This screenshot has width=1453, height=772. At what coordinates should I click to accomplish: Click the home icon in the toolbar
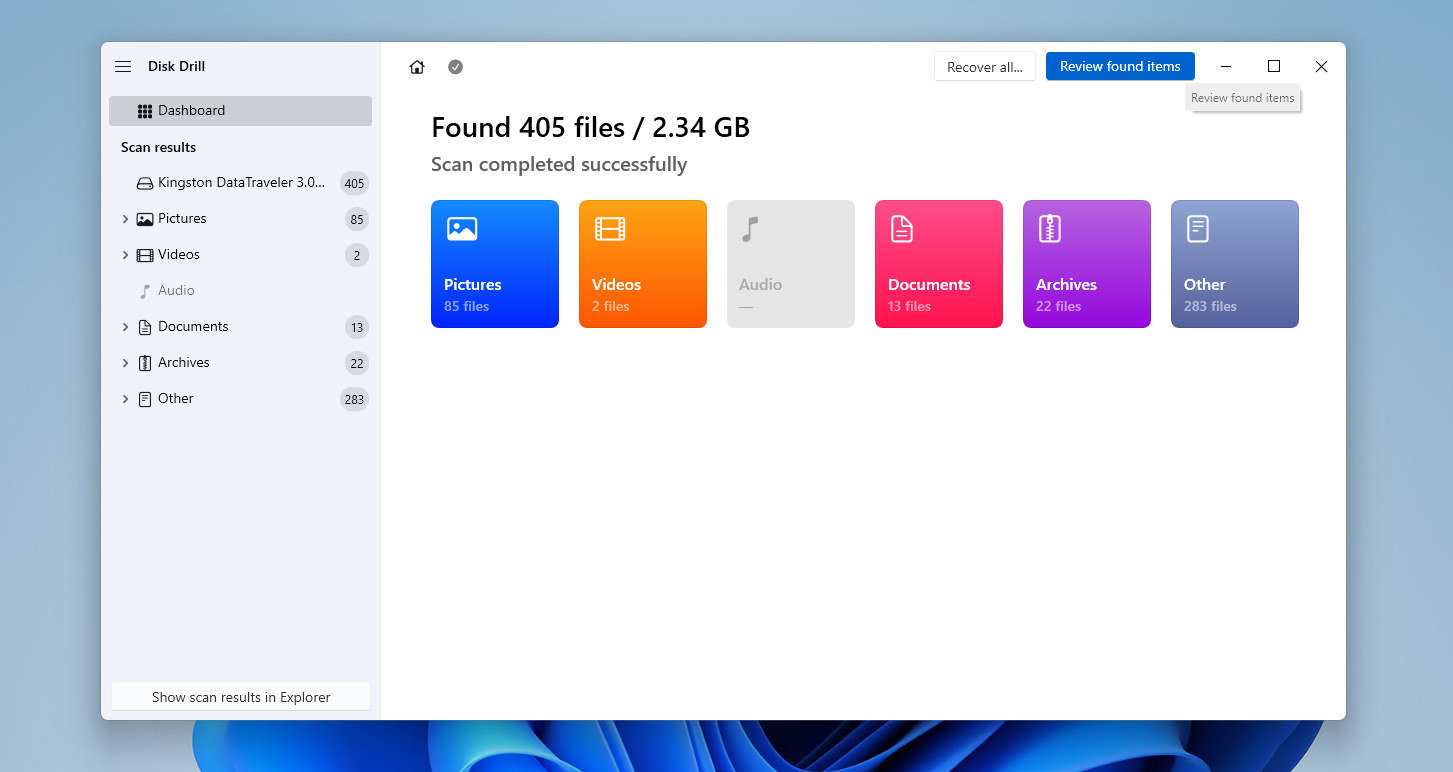417,67
